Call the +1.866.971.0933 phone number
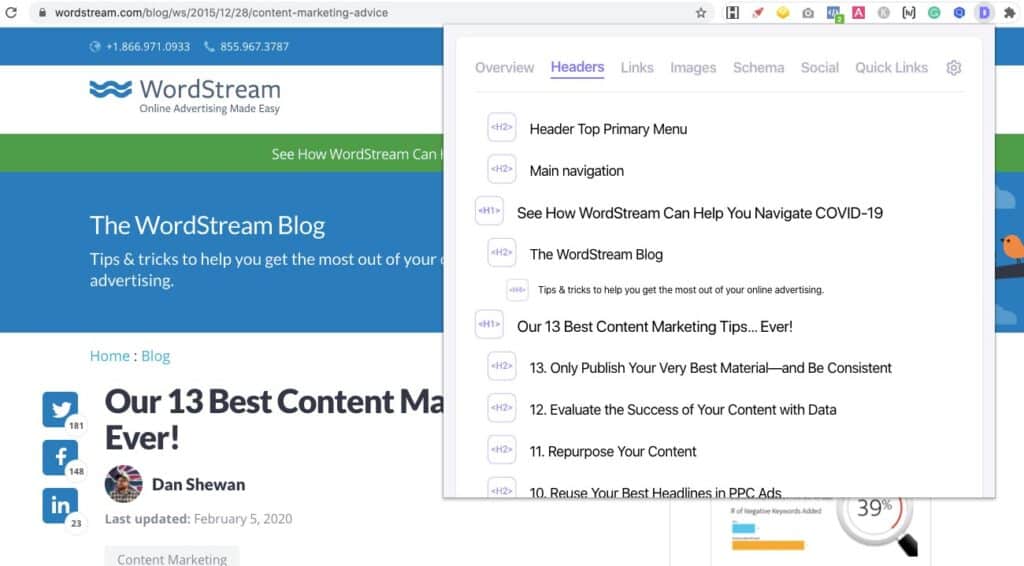 pyautogui.click(x=140, y=46)
